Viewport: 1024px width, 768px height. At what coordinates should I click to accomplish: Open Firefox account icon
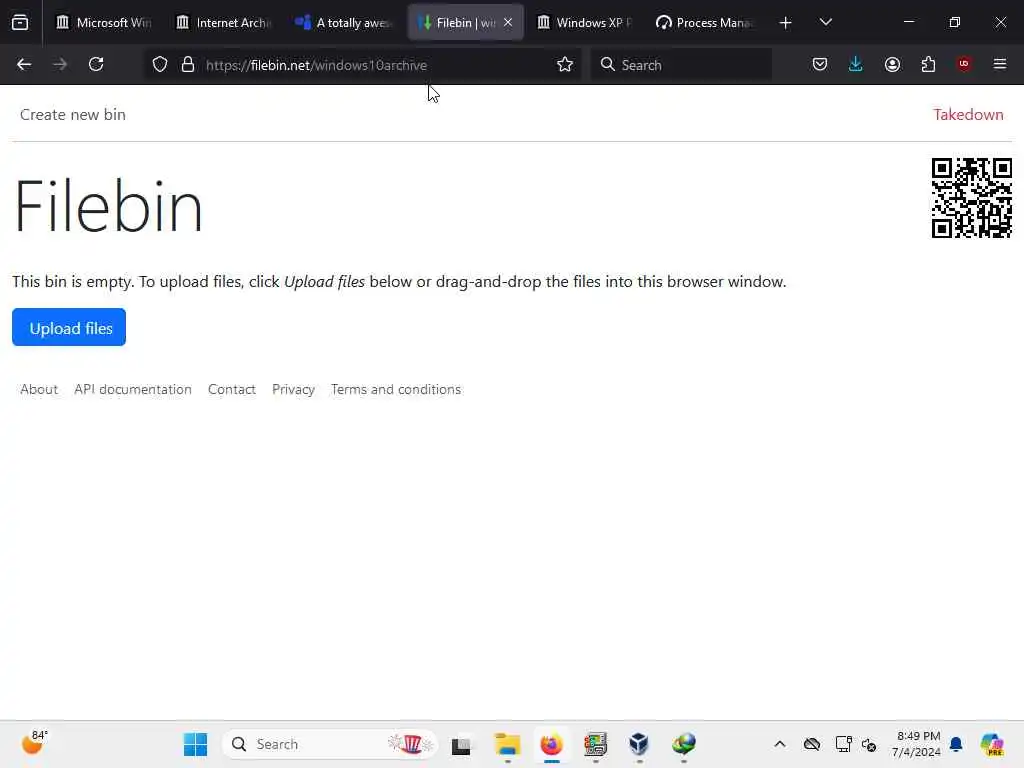pos(892,65)
